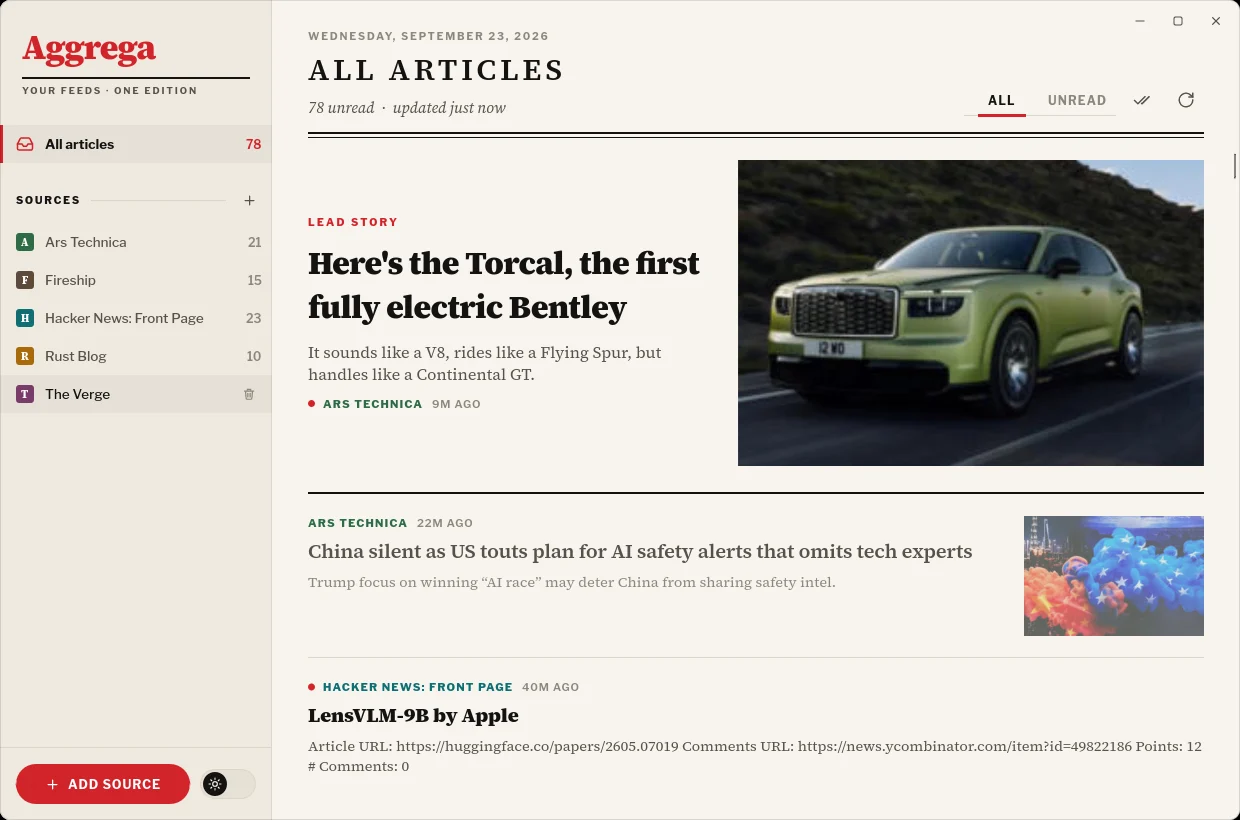Click HACKER NEWS: FRONT PAGE article label
The width and height of the screenshot is (1240, 820).
click(x=417, y=687)
